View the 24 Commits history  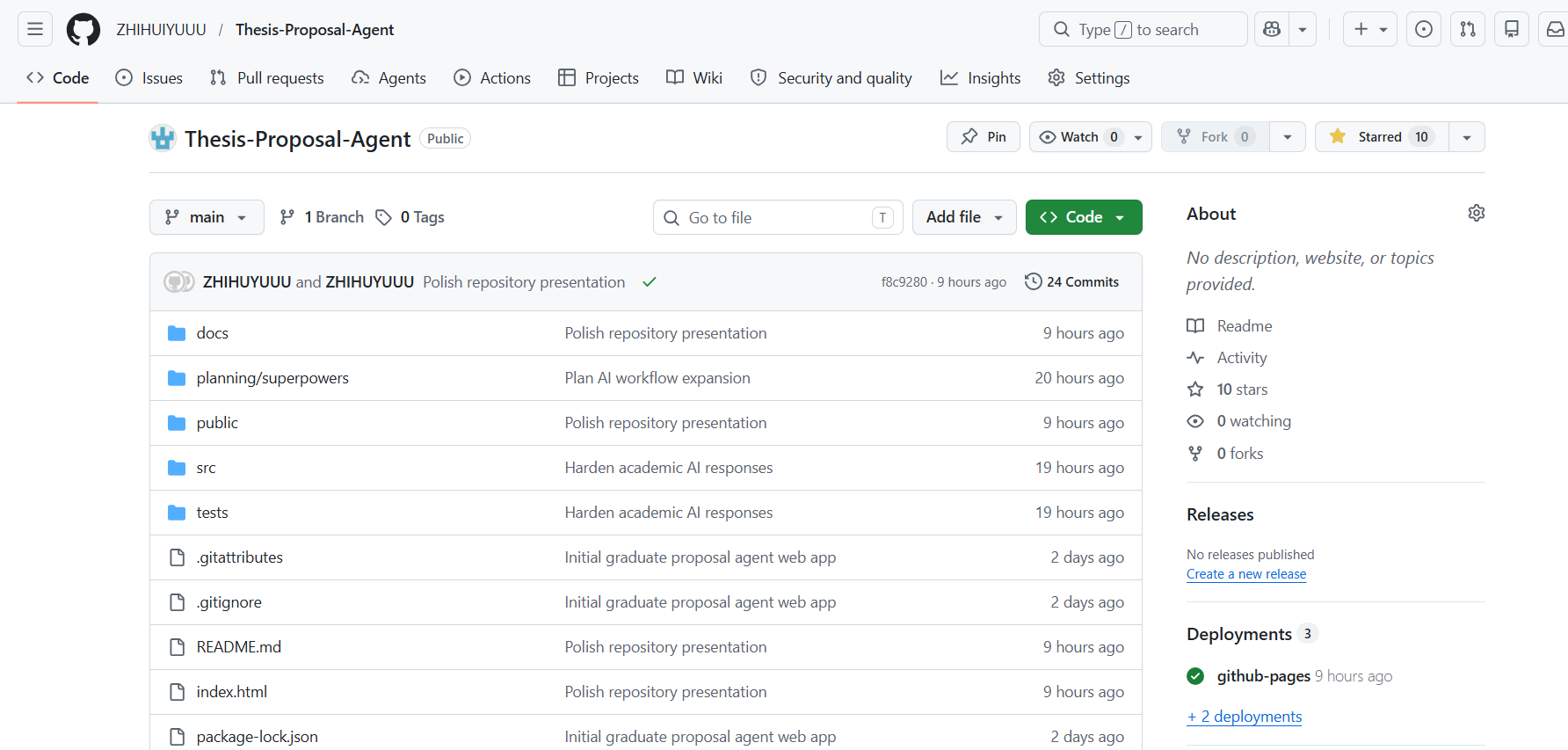(1072, 281)
